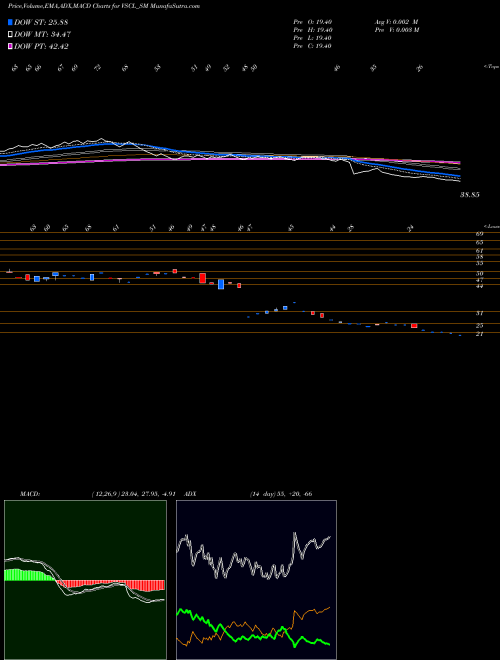Select the 'DOW ST: 25.88' legend text
The height and width of the screenshot is (660, 500).
(x=41, y=22)
